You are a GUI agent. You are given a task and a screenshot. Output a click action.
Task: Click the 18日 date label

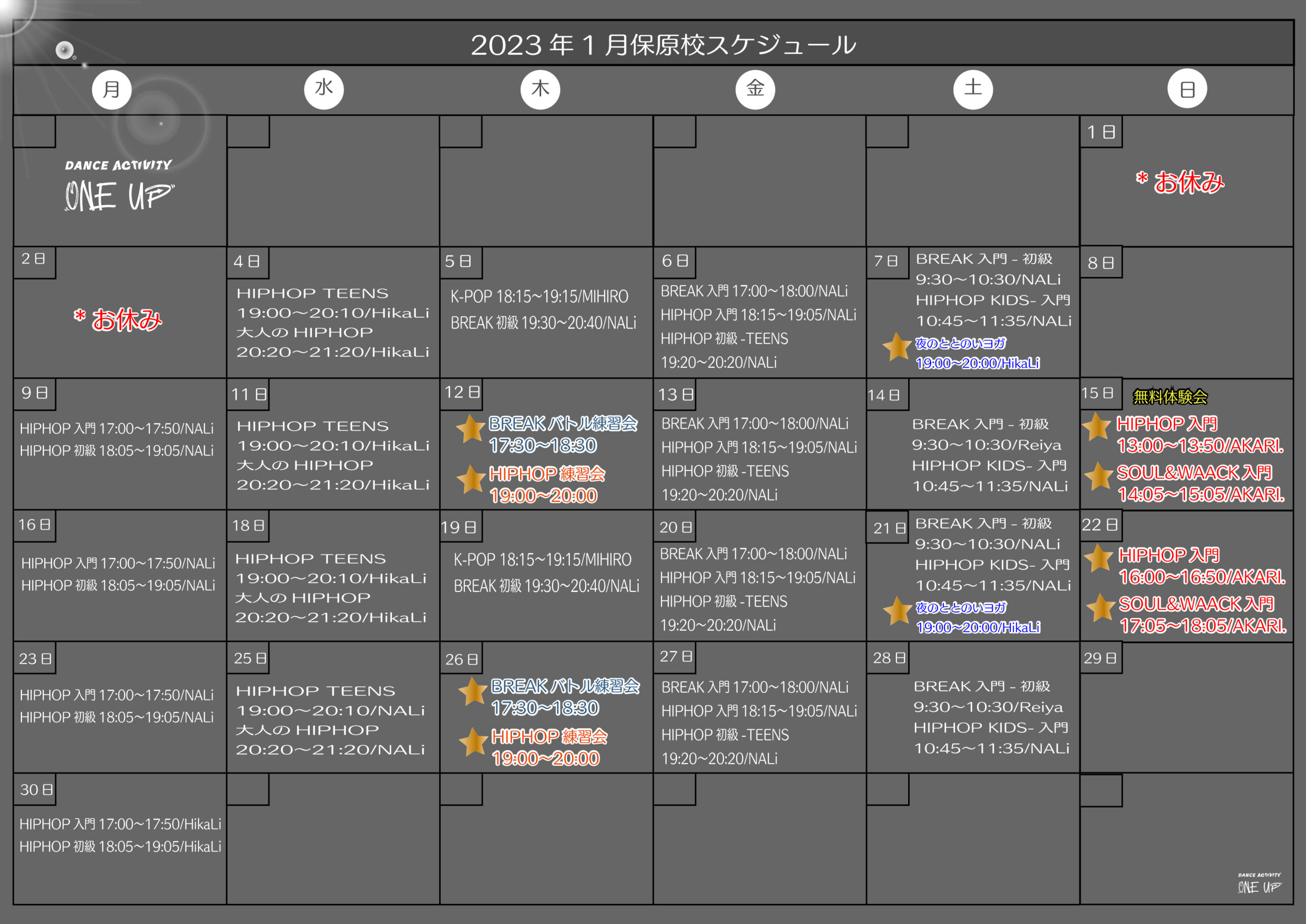248,525
